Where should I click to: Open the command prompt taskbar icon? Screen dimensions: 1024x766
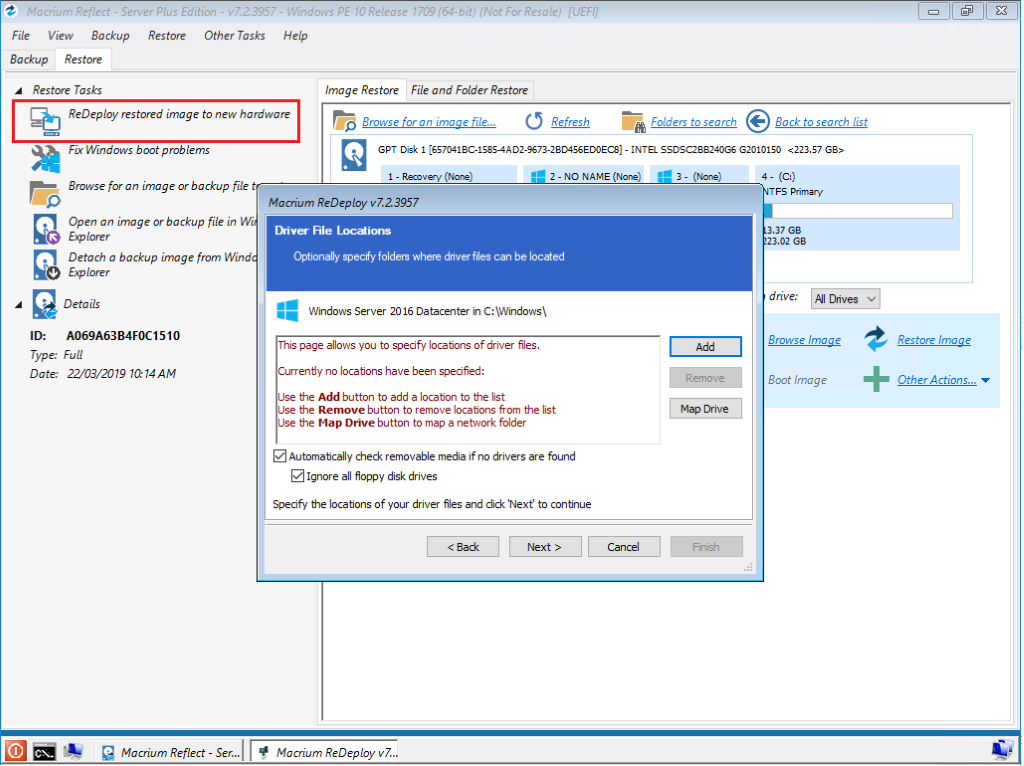click(44, 751)
